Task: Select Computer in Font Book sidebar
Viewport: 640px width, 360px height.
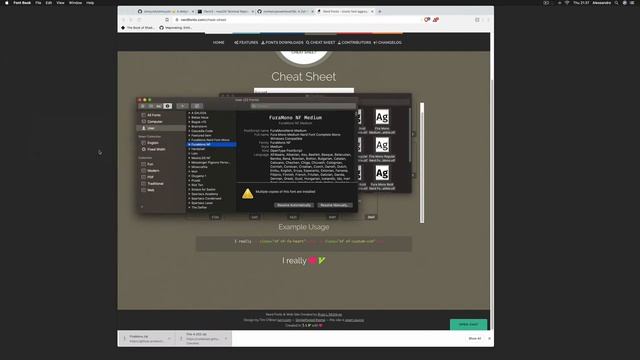Action: coord(155,122)
